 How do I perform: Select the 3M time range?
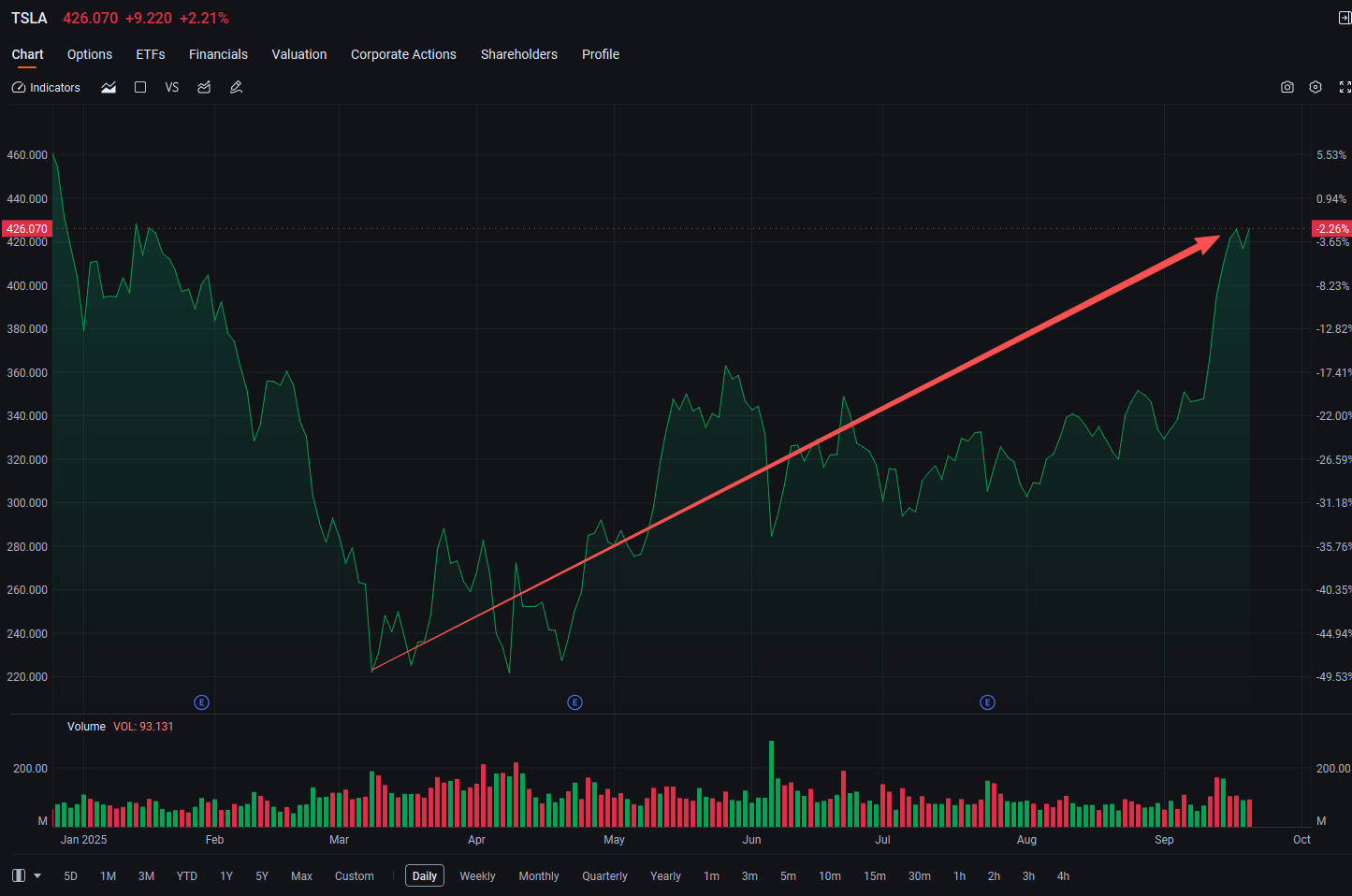coord(146,876)
